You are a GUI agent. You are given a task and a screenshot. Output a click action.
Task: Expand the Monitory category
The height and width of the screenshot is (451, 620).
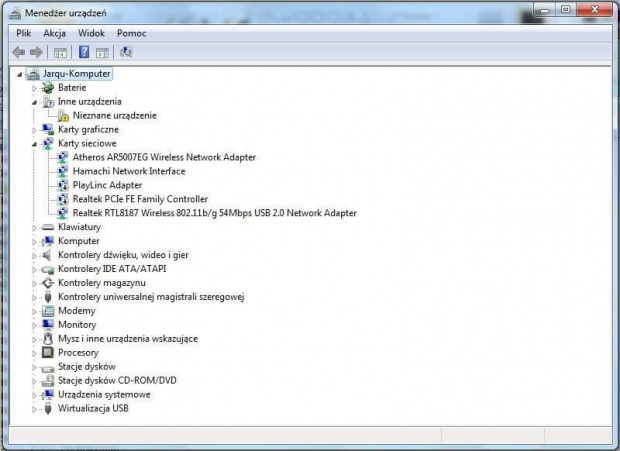pyautogui.click(x=34, y=325)
